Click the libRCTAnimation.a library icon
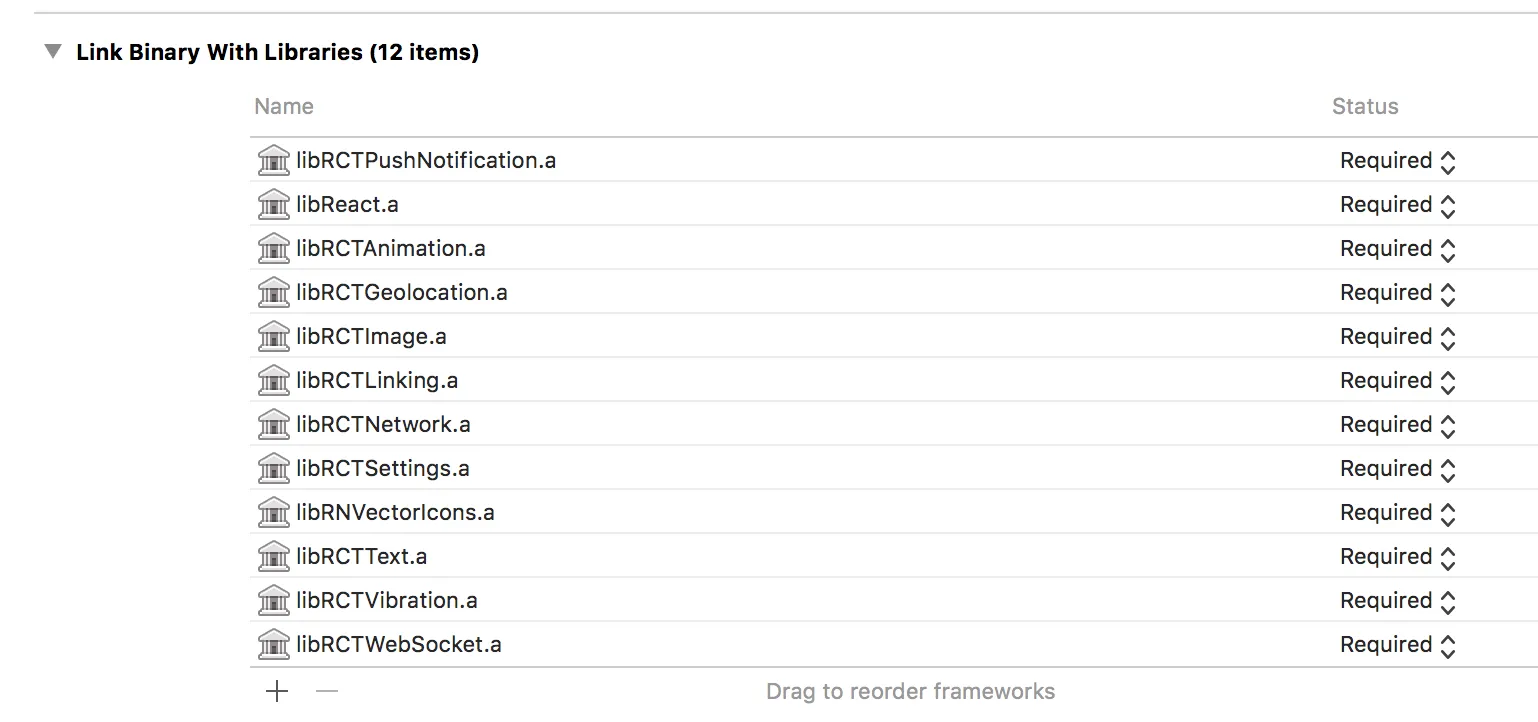1538x722 pixels. click(273, 249)
